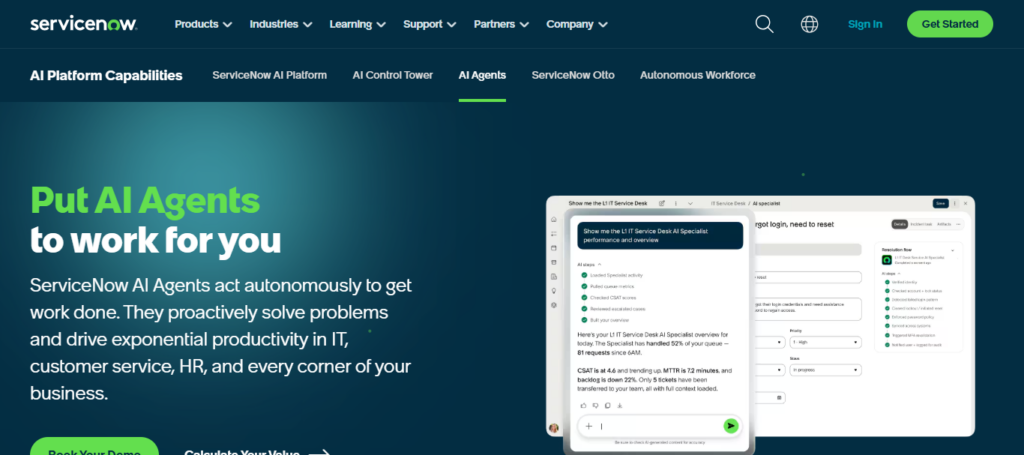Click the chat message input field
Viewport: 1024px width, 455px height.
660,426
